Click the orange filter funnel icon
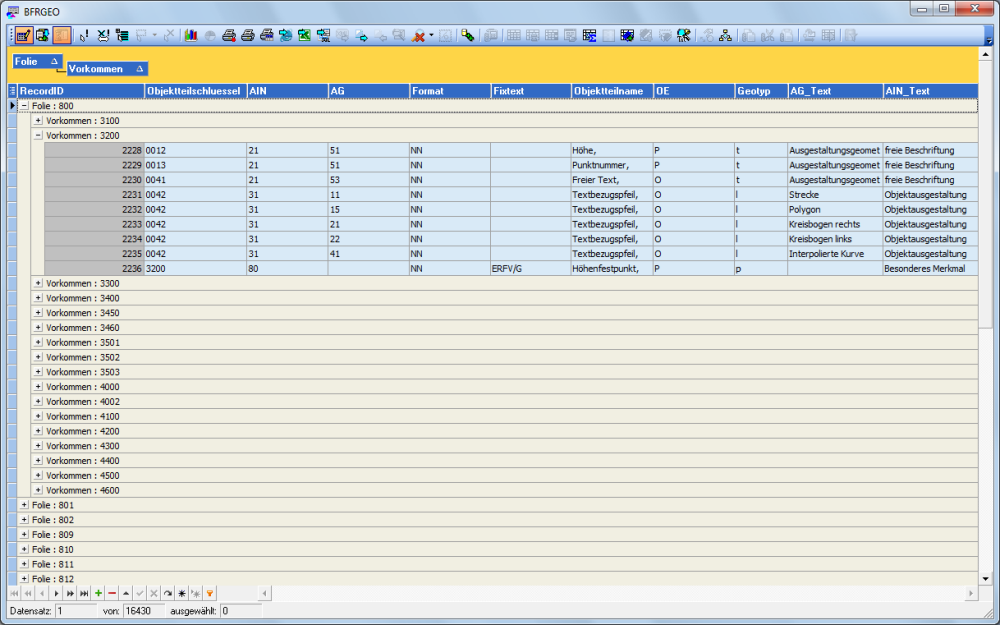Viewport: 1000px width, 625px height. (x=210, y=593)
